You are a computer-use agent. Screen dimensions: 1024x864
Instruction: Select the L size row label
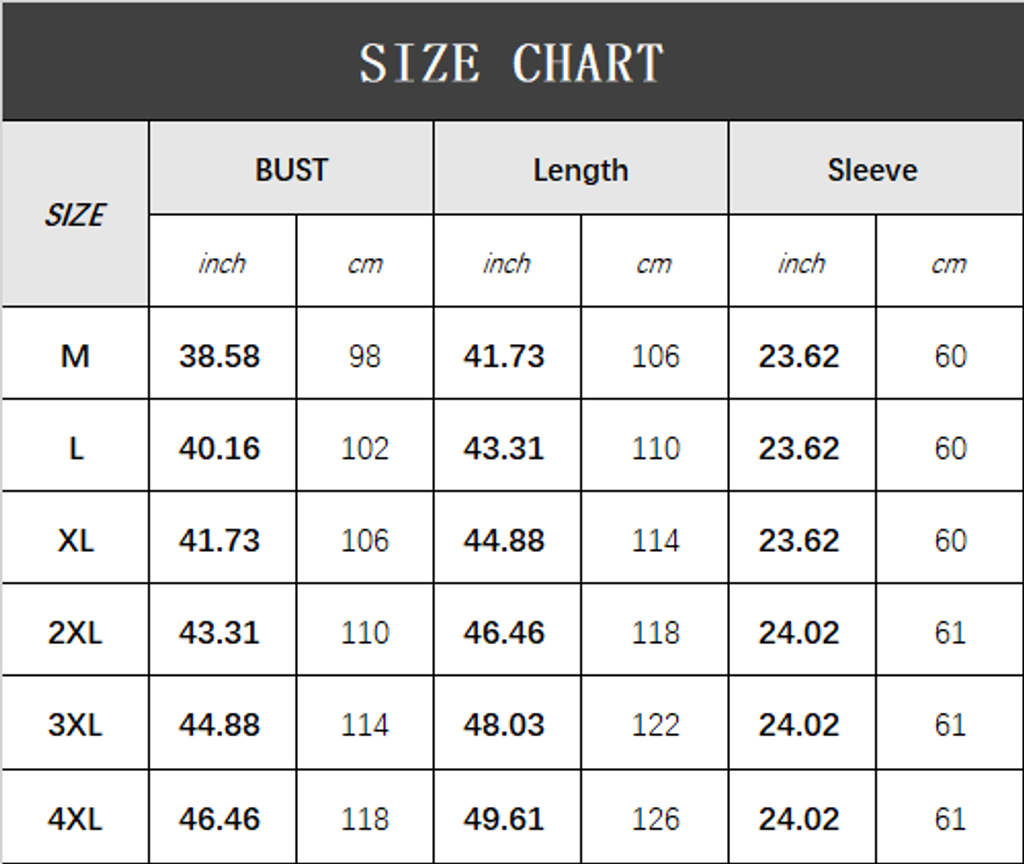75,448
